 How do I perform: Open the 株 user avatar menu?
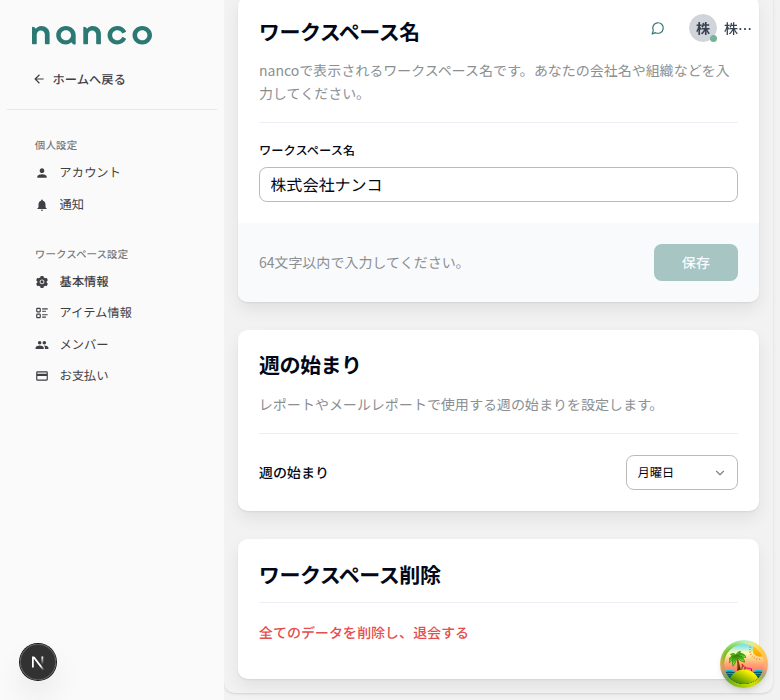point(703,28)
